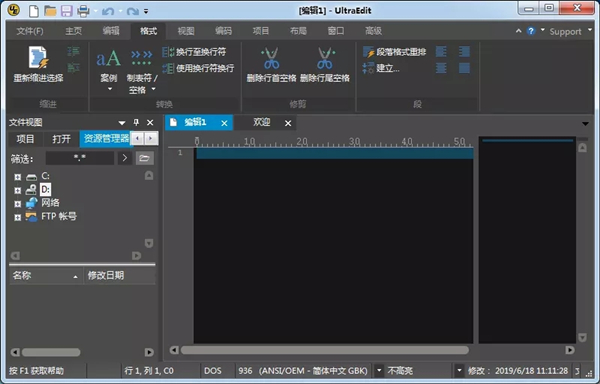Close the 欢迎 document tab
This screenshot has width=600, height=384.
tap(288, 123)
